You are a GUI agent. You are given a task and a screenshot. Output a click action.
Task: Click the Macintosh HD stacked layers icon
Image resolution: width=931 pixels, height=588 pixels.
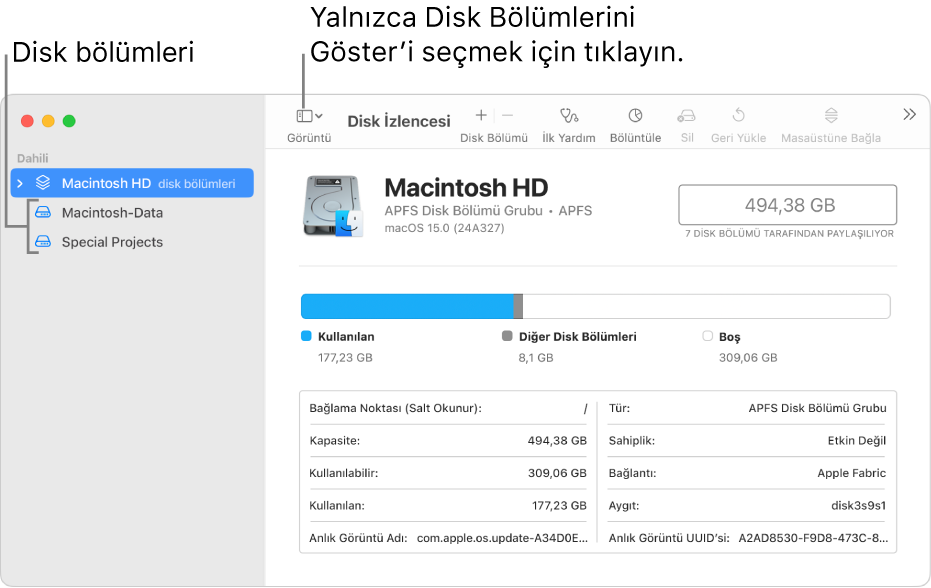tap(43, 183)
